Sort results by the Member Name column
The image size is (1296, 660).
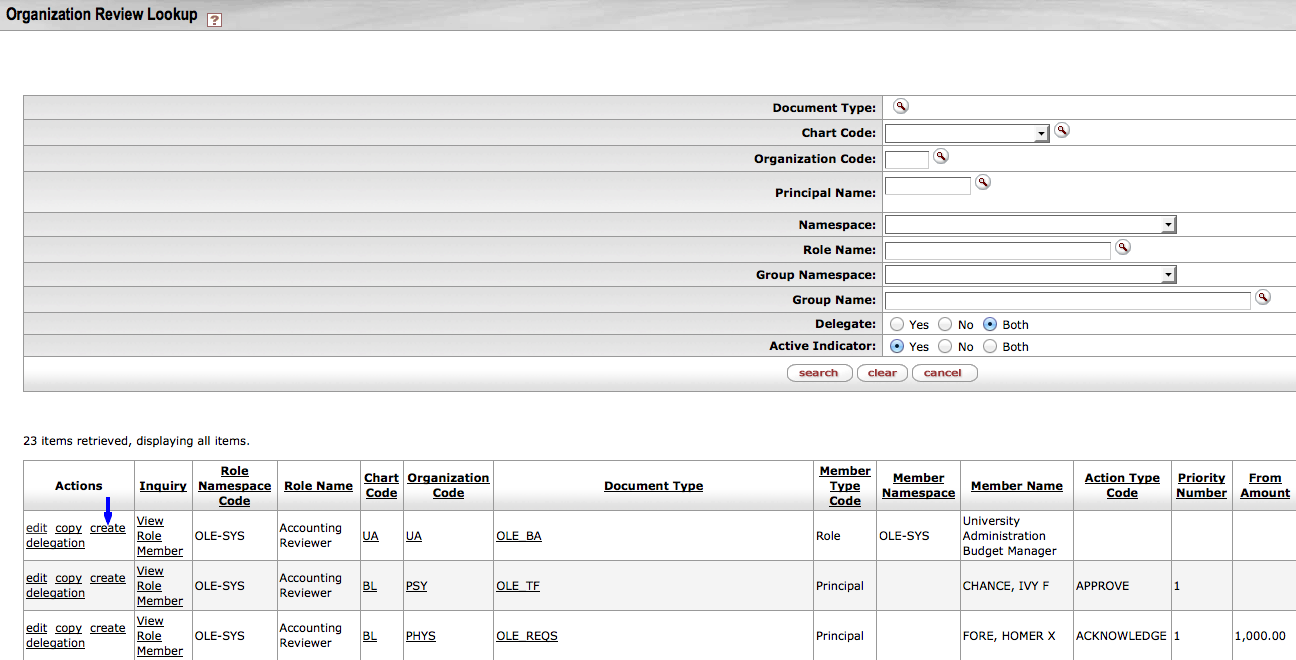1016,486
